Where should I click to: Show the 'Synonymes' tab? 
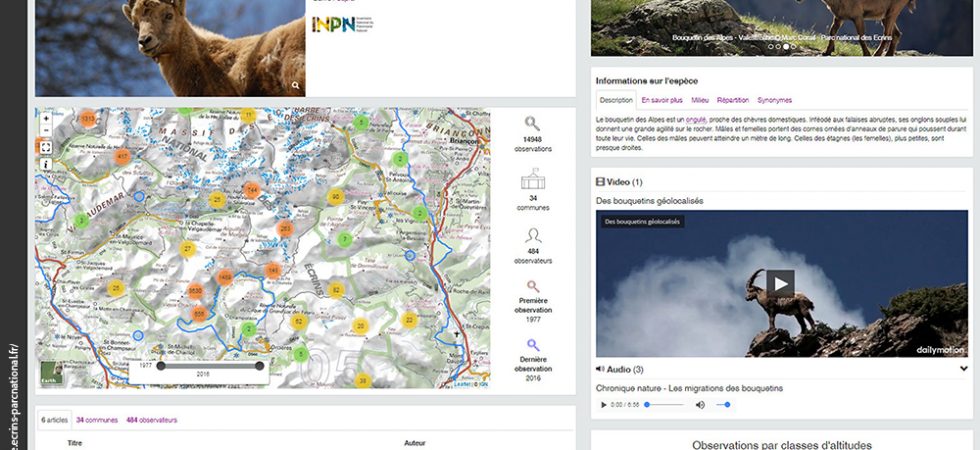pos(774,100)
